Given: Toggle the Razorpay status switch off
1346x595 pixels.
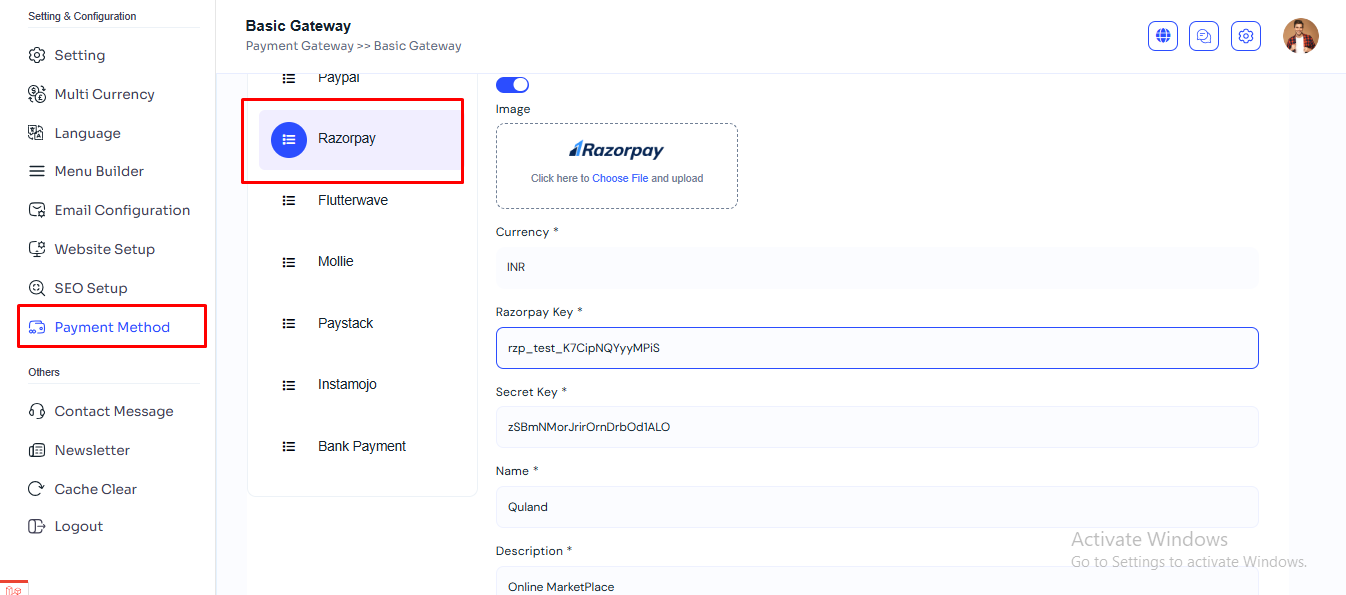Looking at the screenshot, I should point(512,85).
